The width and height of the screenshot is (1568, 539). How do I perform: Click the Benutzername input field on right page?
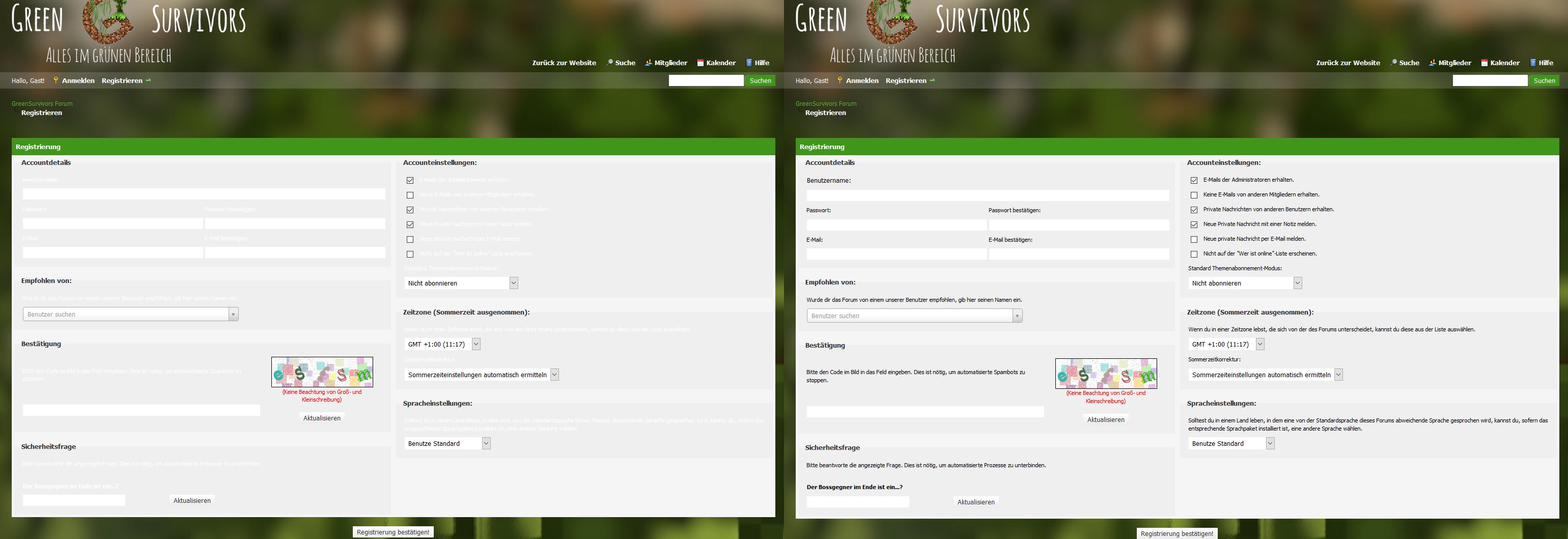pyautogui.click(x=987, y=195)
